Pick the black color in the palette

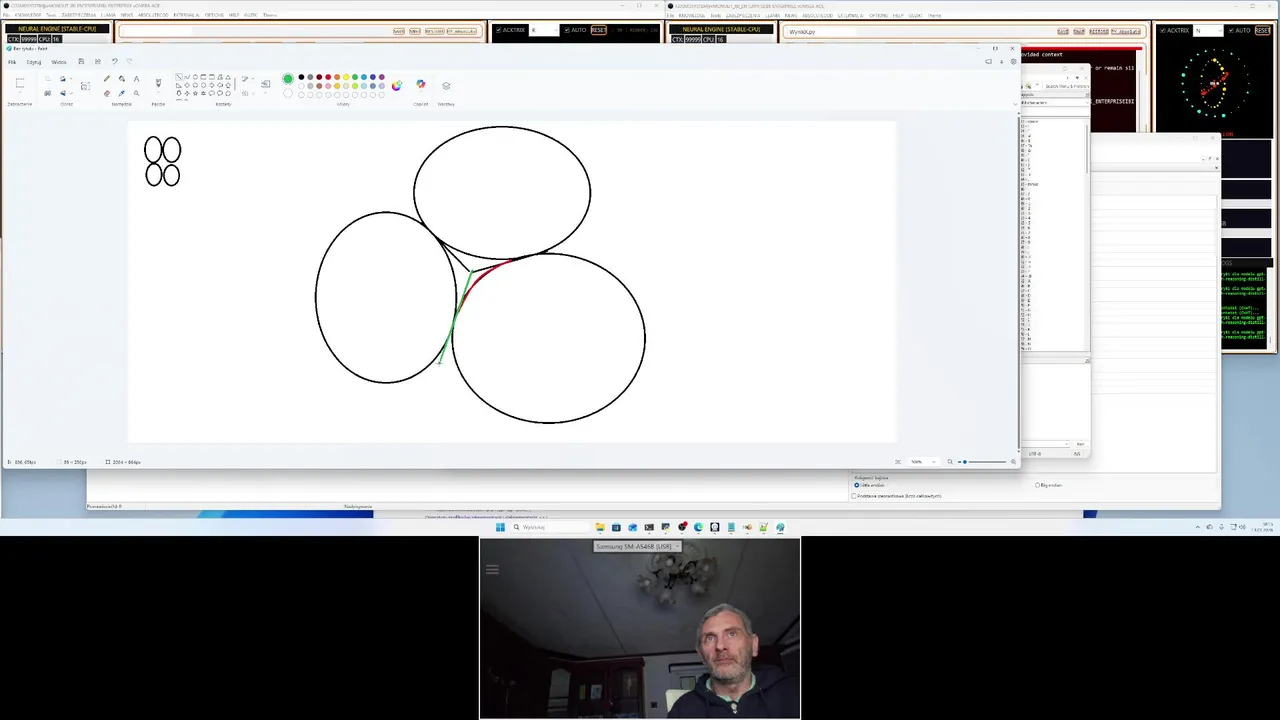tap(301, 77)
